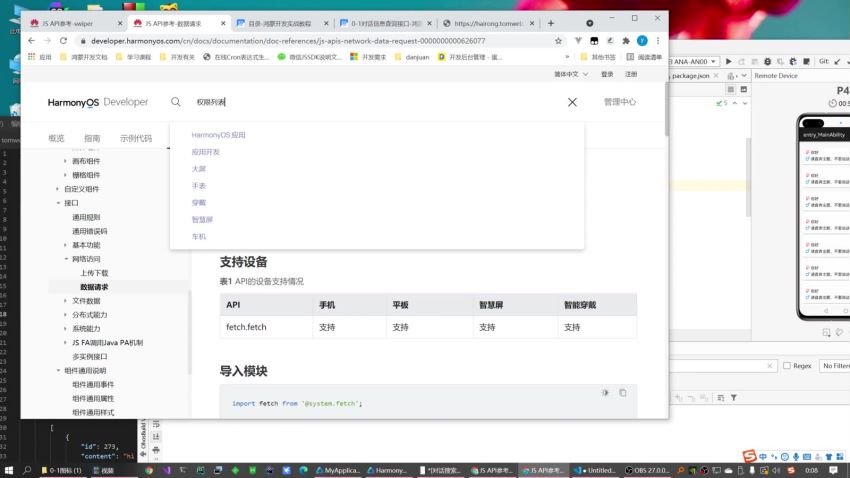Expand the 栅格组件 tree node
The height and width of the screenshot is (478, 850).
(66, 175)
